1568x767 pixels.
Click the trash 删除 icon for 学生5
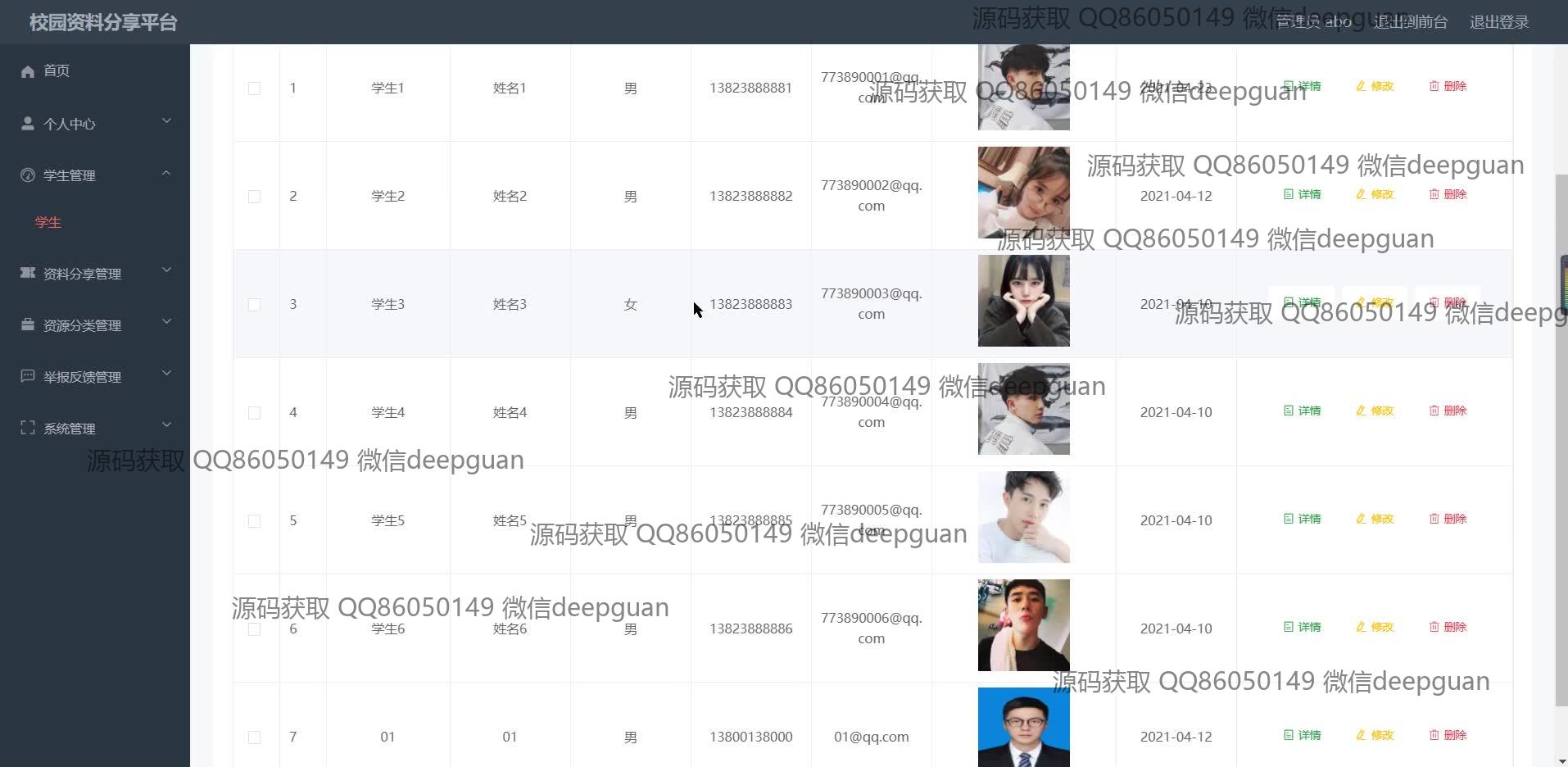tap(1434, 519)
